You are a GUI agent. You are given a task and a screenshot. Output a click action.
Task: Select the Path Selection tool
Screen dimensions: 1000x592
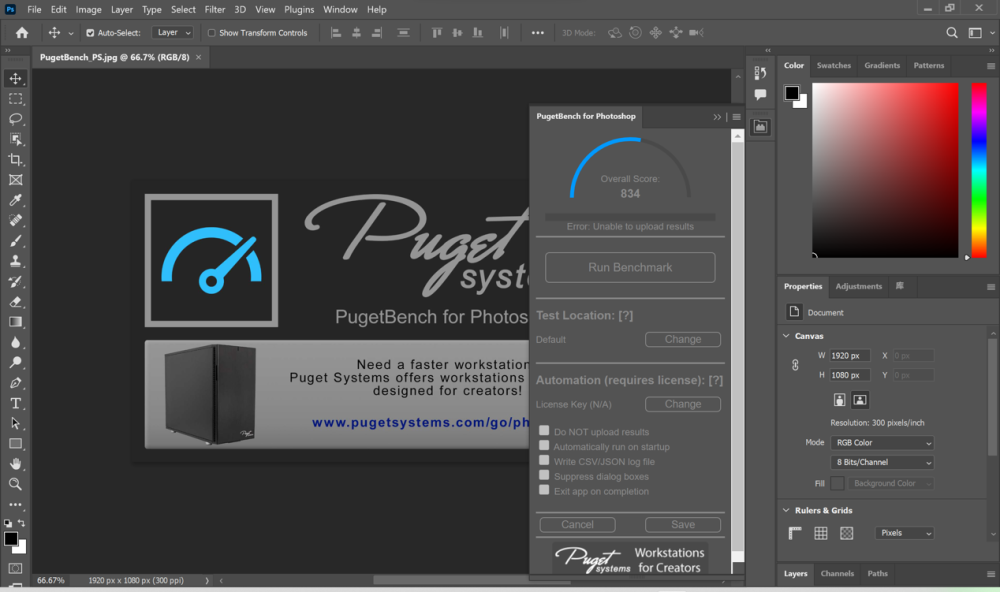[x=15, y=424]
